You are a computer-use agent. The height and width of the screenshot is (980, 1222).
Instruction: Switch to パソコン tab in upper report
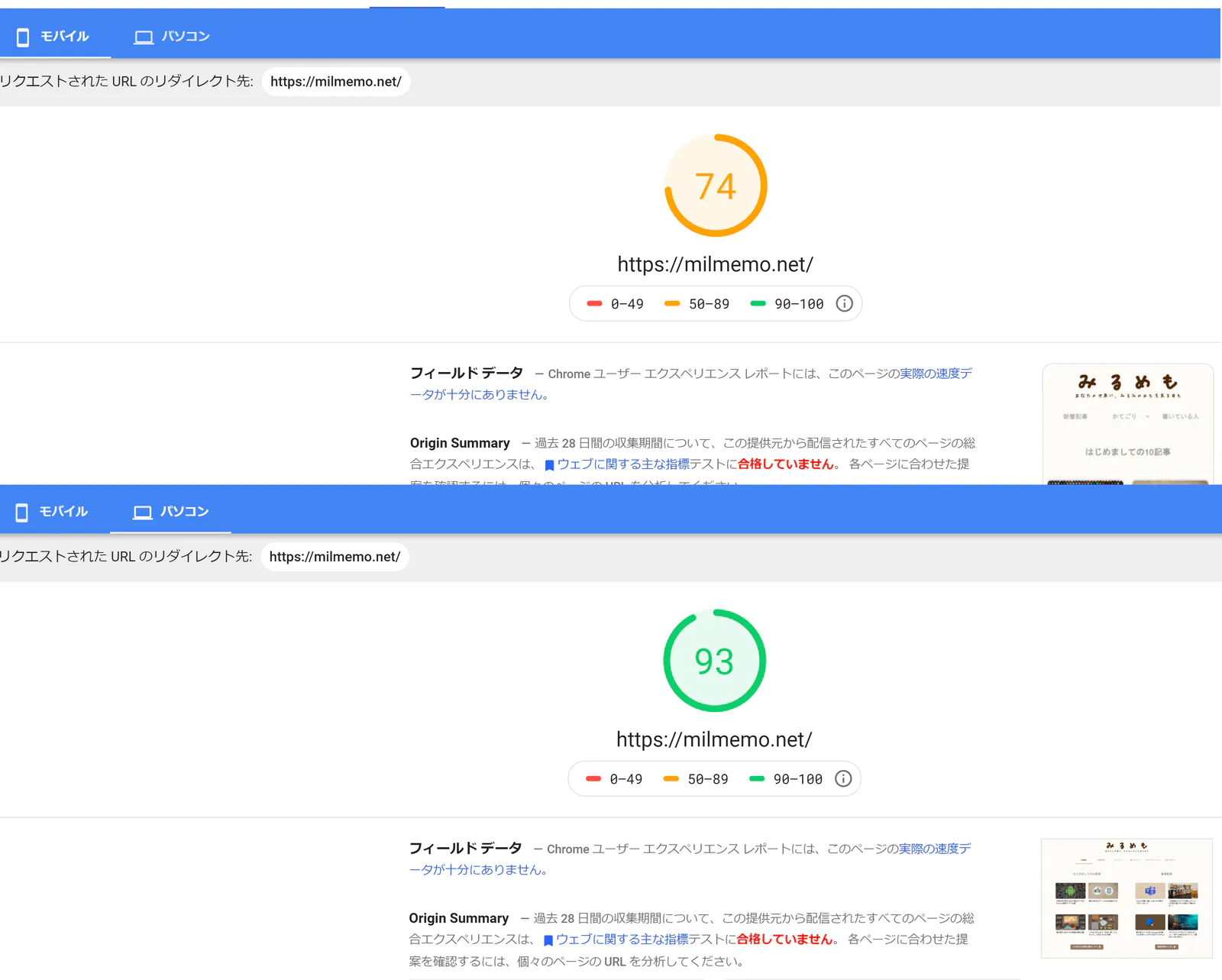coord(172,37)
